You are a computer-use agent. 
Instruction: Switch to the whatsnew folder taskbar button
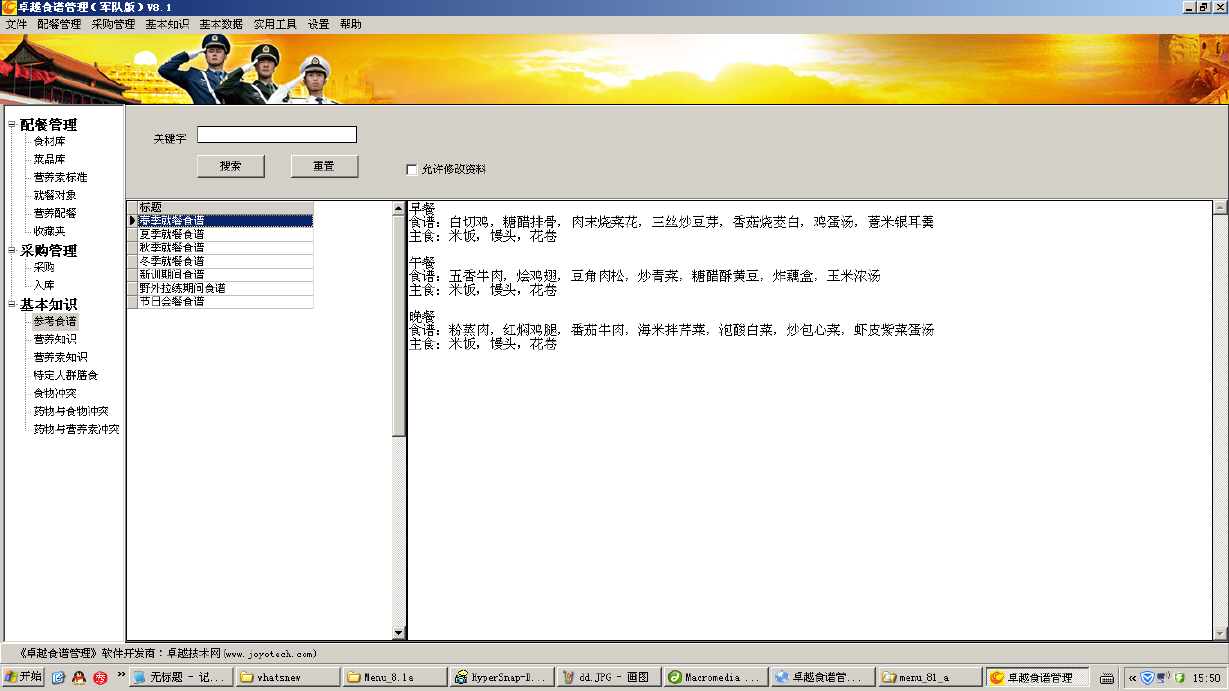[286, 677]
